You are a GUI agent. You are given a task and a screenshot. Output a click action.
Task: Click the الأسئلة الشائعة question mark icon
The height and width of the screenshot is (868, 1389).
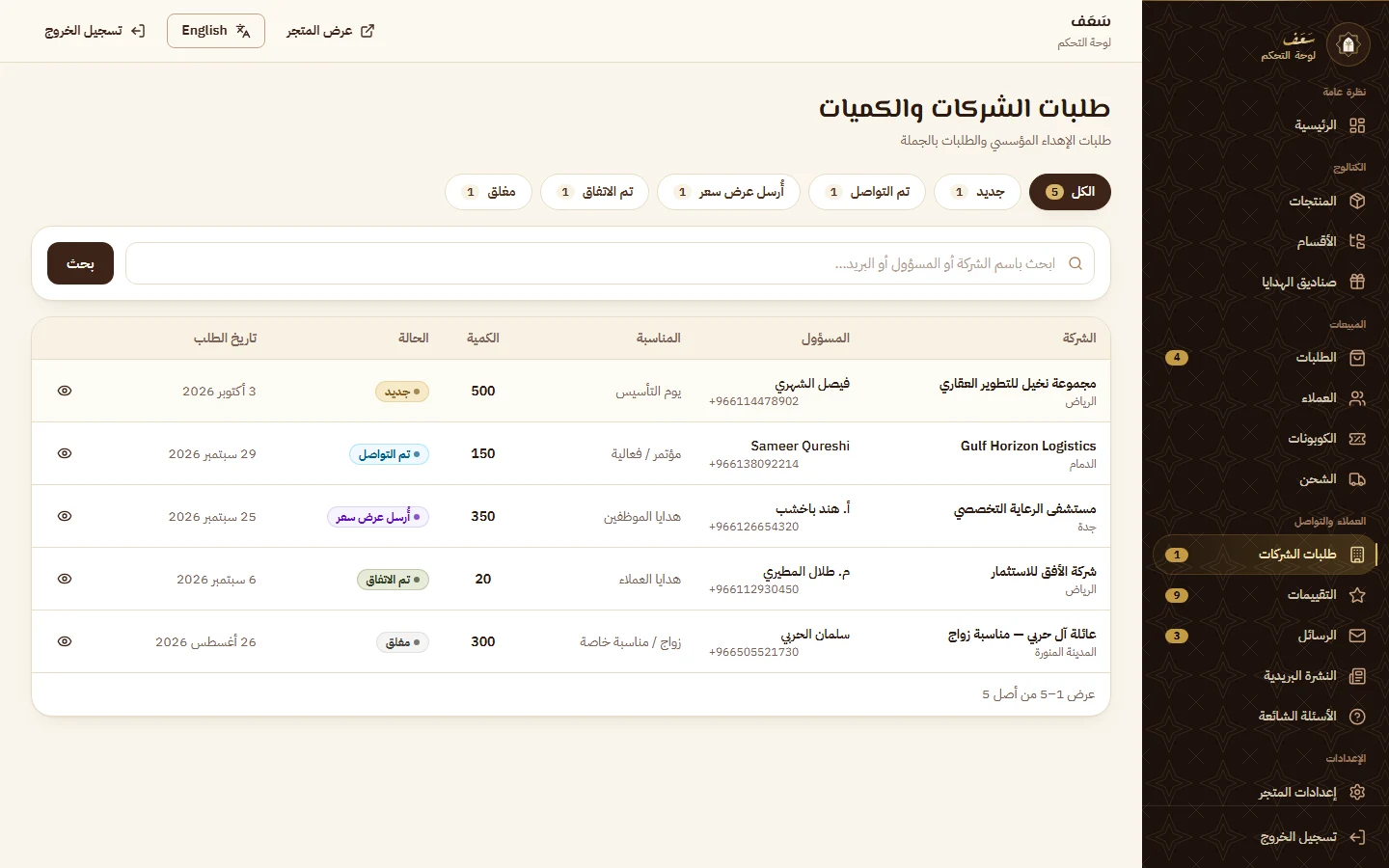point(1357,717)
